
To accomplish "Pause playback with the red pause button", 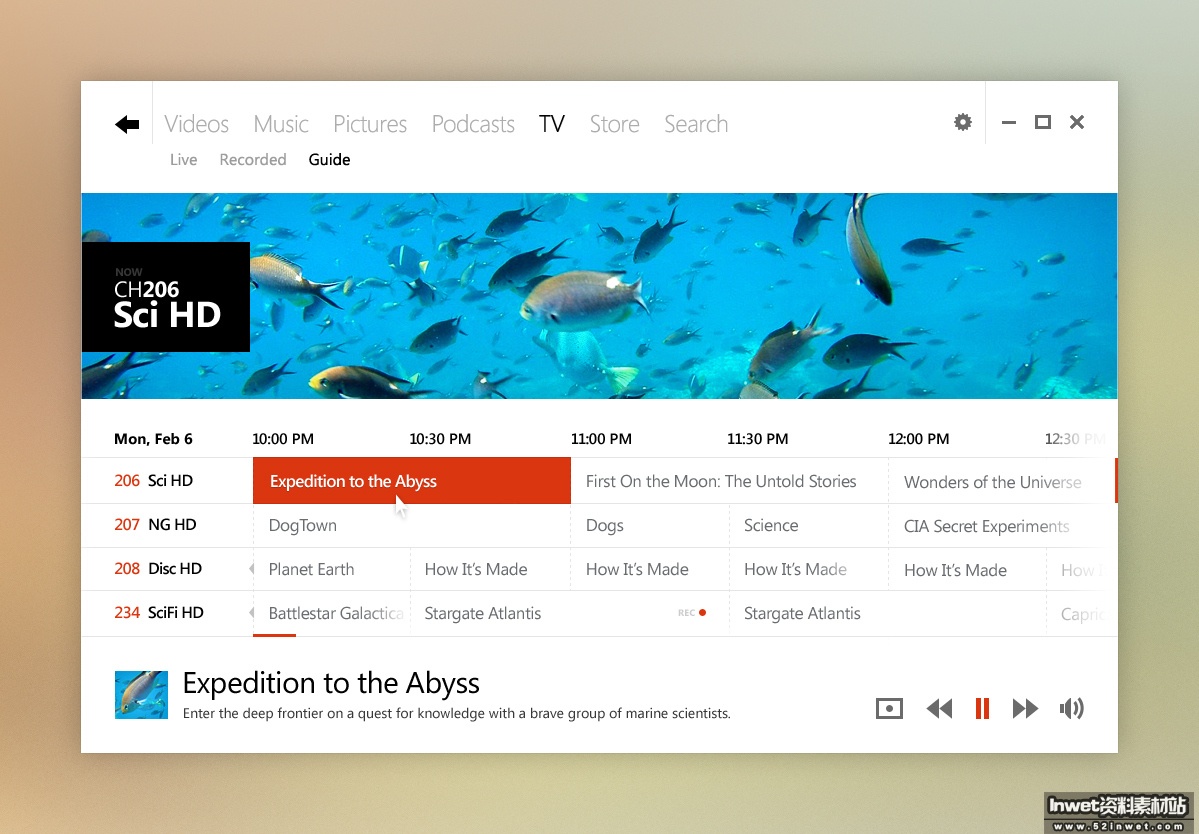I will tap(983, 709).
